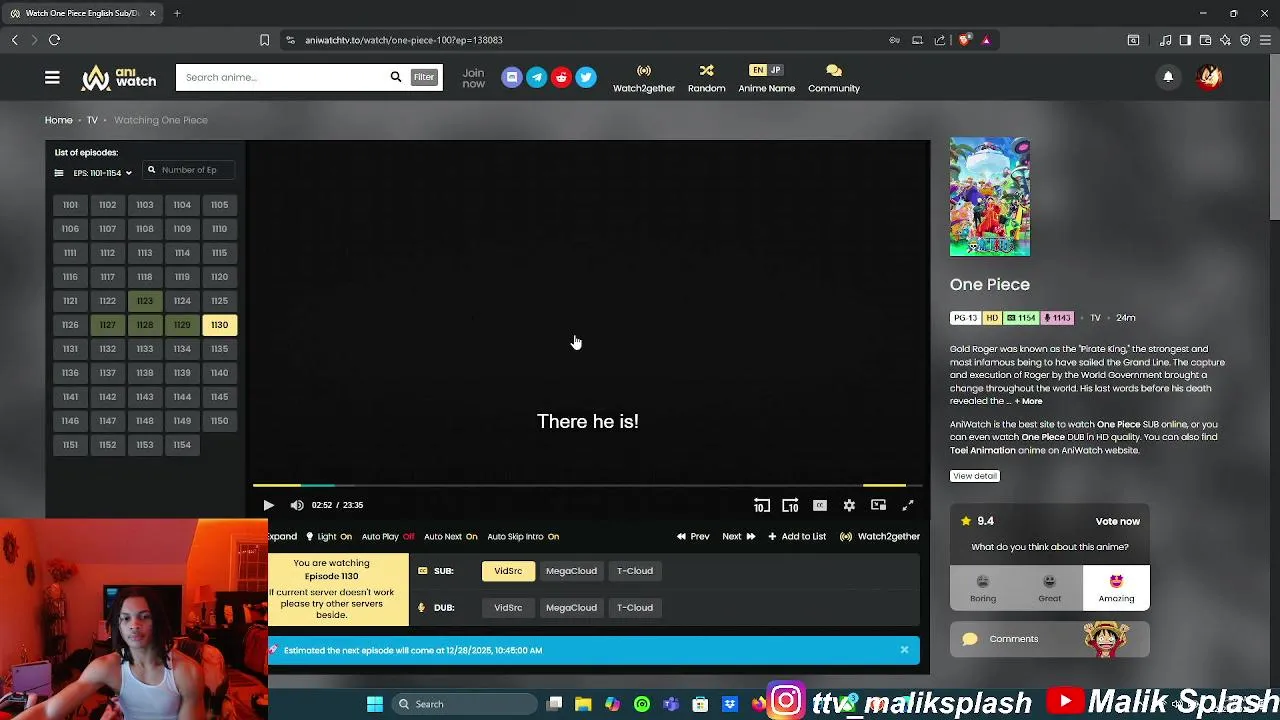The height and width of the screenshot is (720, 1280).
Task: Open the AniWatch Discord link icon
Action: pos(512,77)
